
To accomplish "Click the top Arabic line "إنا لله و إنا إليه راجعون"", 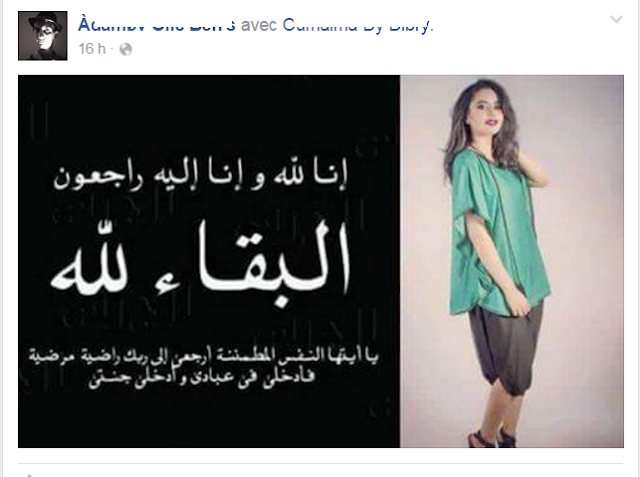I will point(200,176).
